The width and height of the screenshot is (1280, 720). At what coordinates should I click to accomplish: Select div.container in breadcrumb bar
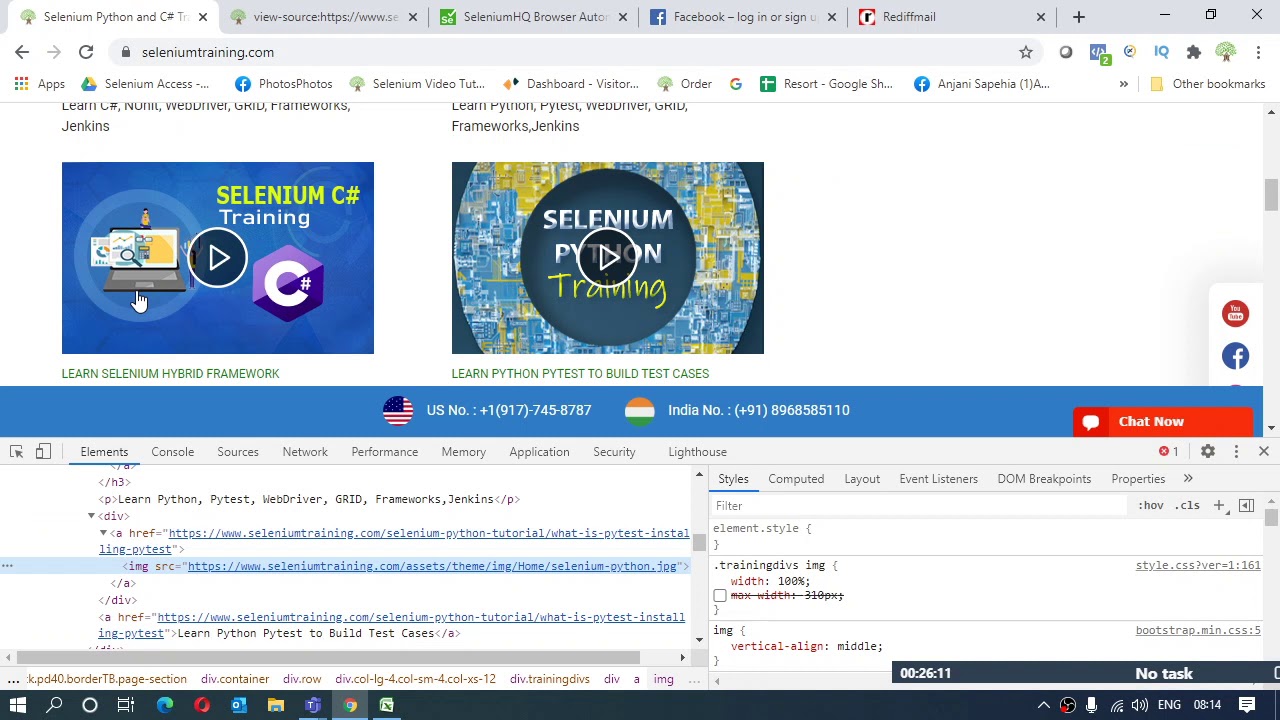[x=235, y=679]
